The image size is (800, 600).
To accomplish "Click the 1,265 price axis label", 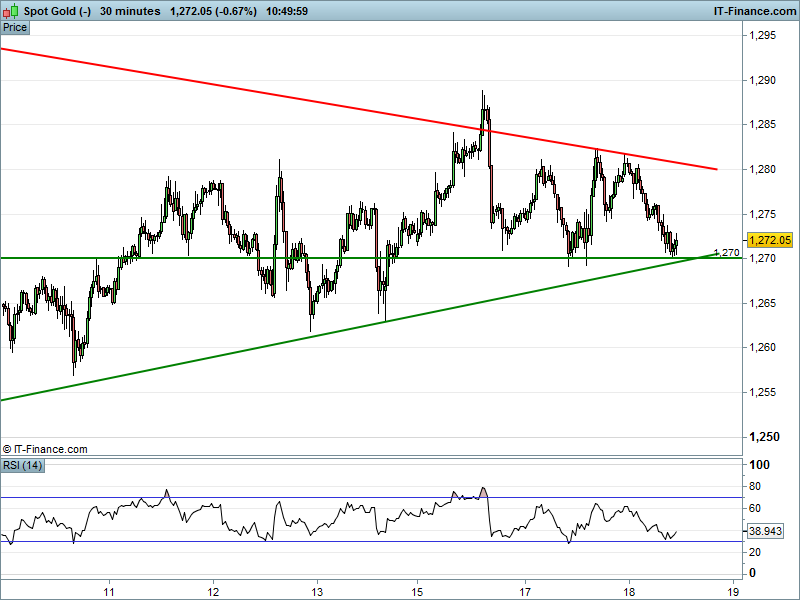I will point(762,303).
